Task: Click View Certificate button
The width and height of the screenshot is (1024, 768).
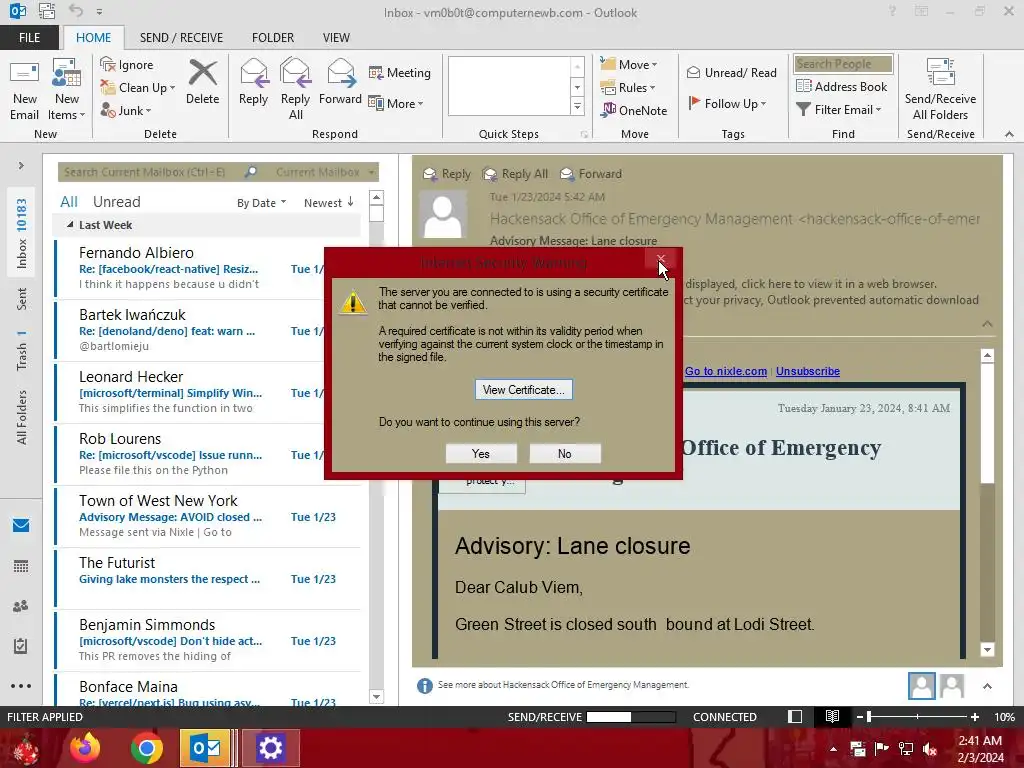Action: 524,389
